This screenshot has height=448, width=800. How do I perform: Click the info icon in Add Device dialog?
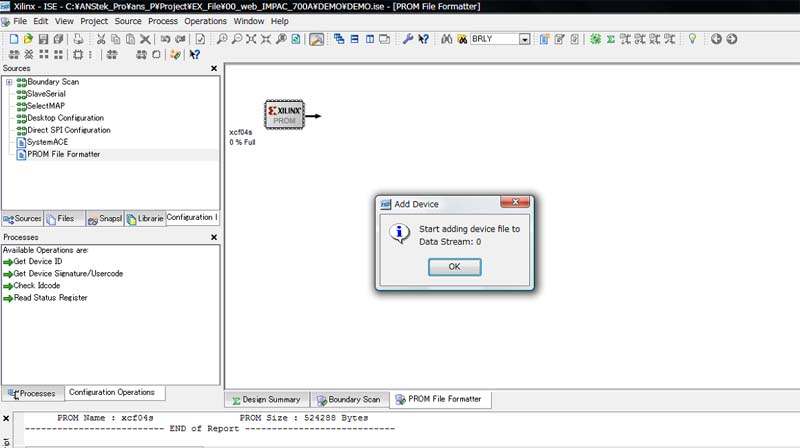[399, 233]
